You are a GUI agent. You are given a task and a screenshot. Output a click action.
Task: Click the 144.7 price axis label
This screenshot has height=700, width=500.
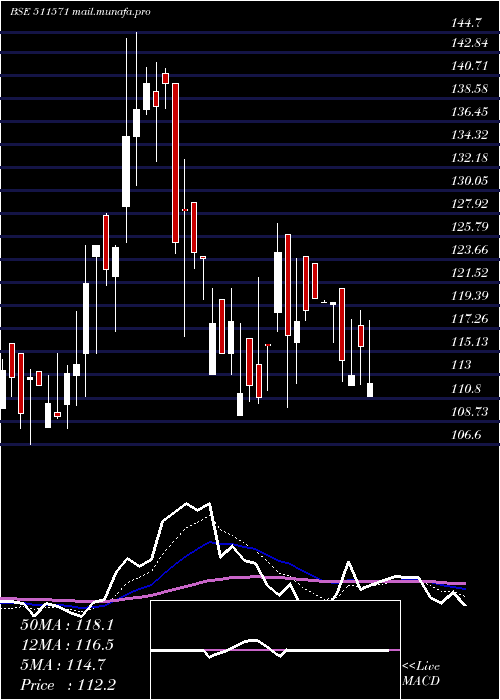pos(466,21)
